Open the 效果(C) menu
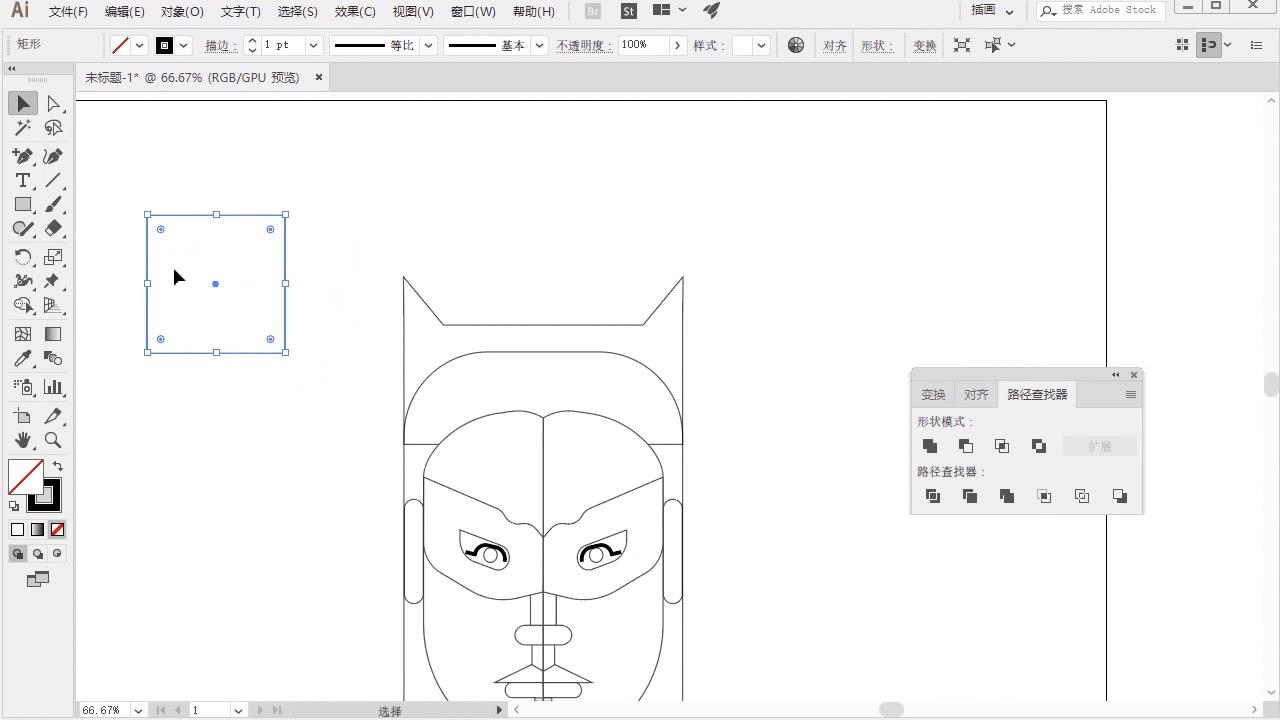This screenshot has height=720, width=1280. point(355,11)
